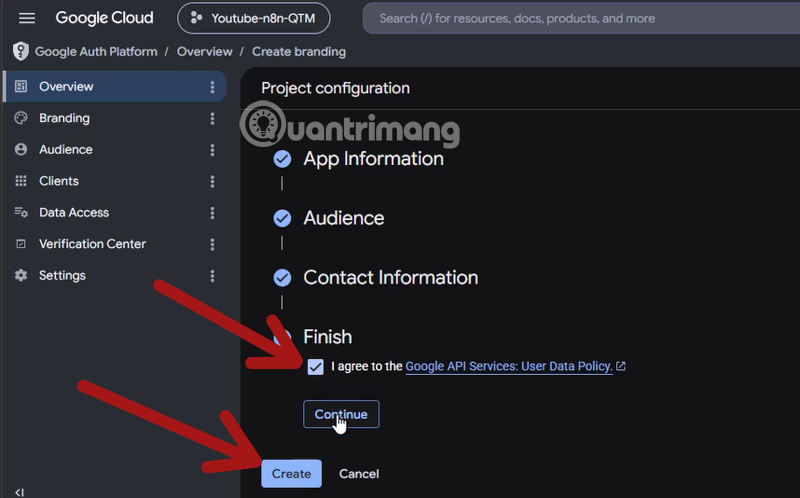
Task: Select Clients in the sidebar
Action: (115, 181)
